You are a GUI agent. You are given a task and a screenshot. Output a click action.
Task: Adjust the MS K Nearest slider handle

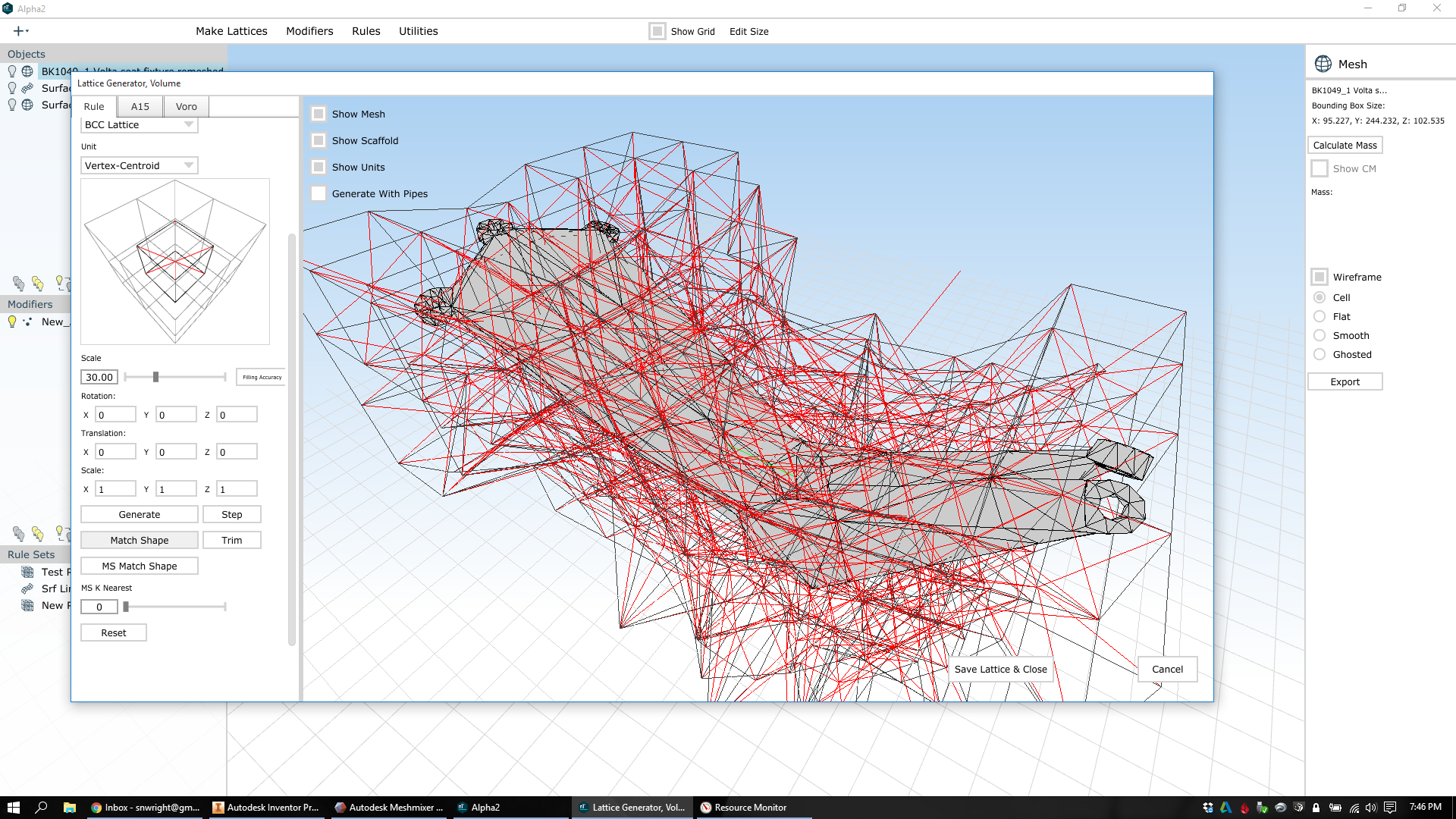click(x=126, y=607)
